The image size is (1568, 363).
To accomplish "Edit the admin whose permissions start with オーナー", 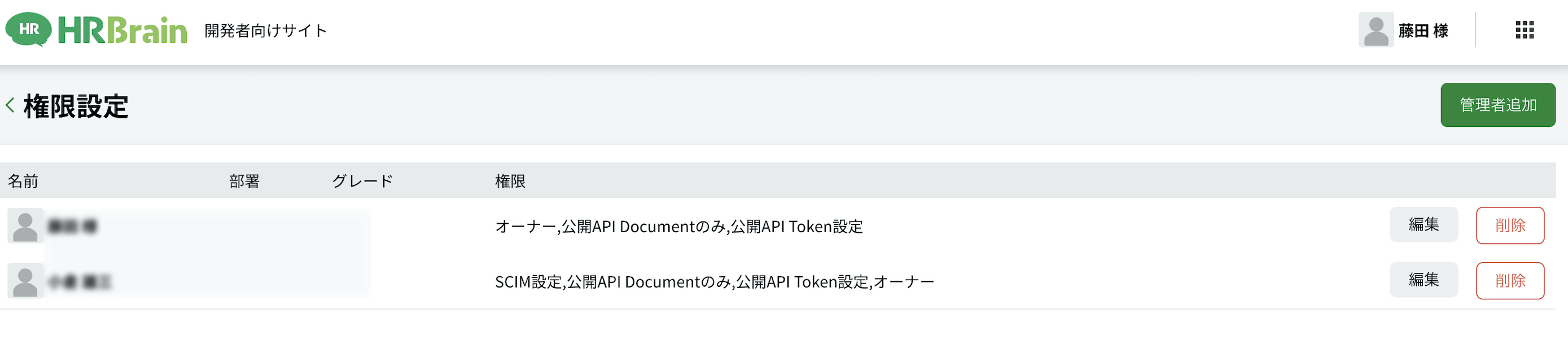I will point(1423,225).
